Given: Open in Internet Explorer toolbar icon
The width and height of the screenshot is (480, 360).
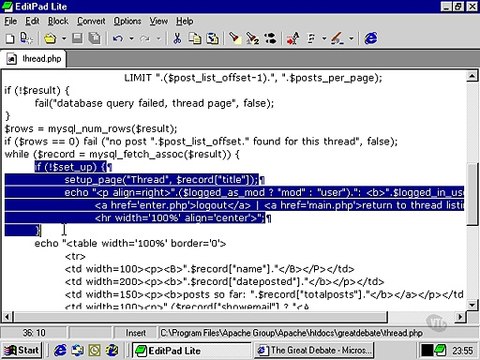Looking at the screenshot, I should click(x=371, y=39).
